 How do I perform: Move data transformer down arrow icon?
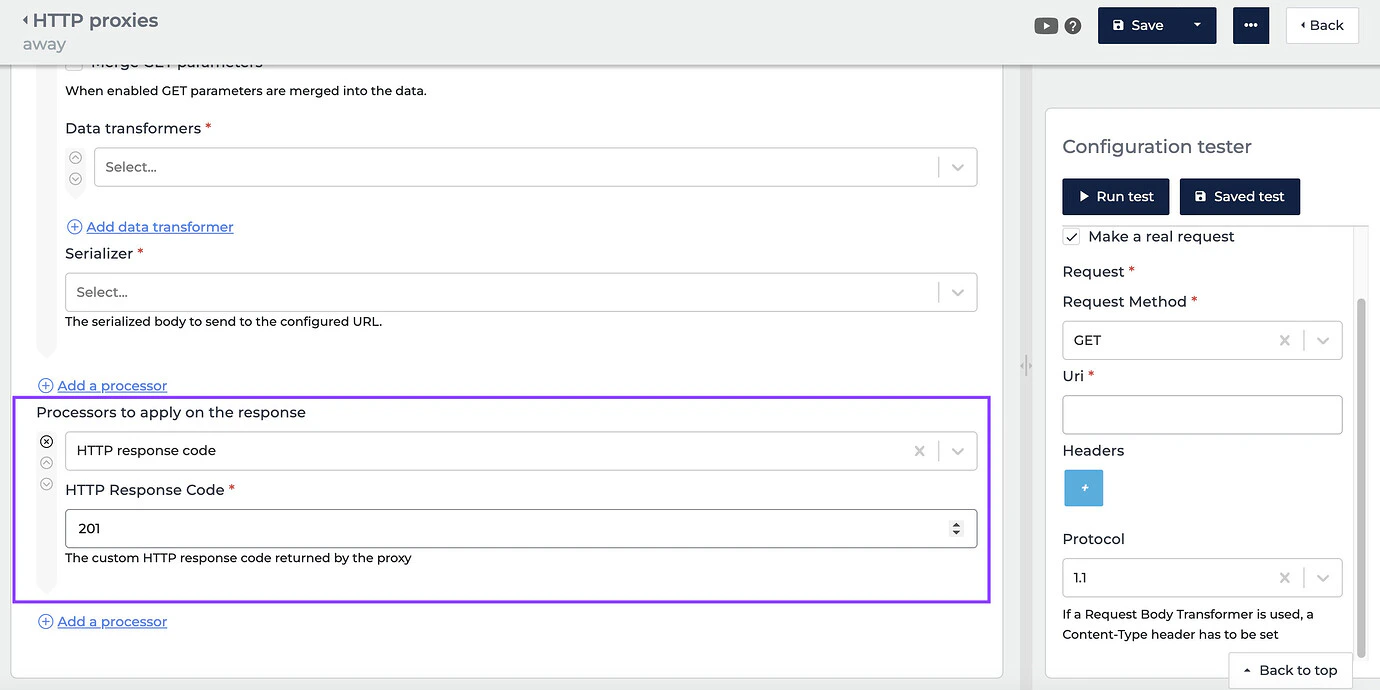pyautogui.click(x=75, y=179)
